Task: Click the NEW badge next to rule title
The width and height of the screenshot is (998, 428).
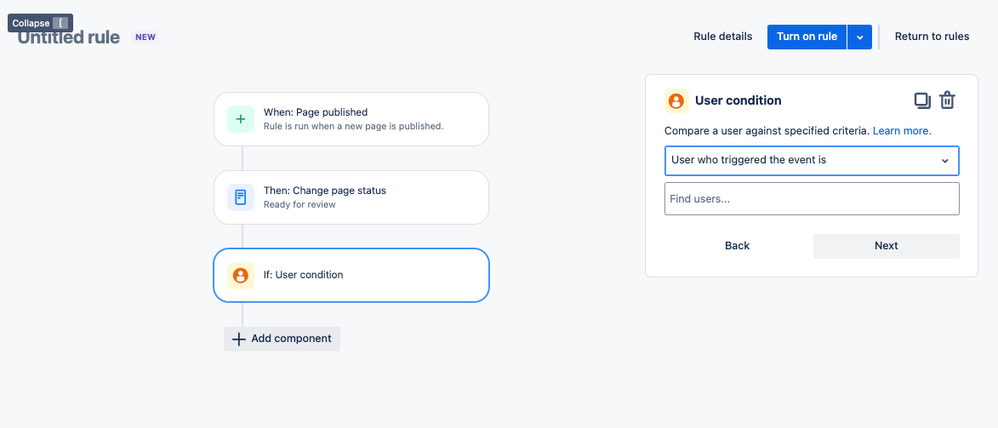Action: click(x=145, y=37)
